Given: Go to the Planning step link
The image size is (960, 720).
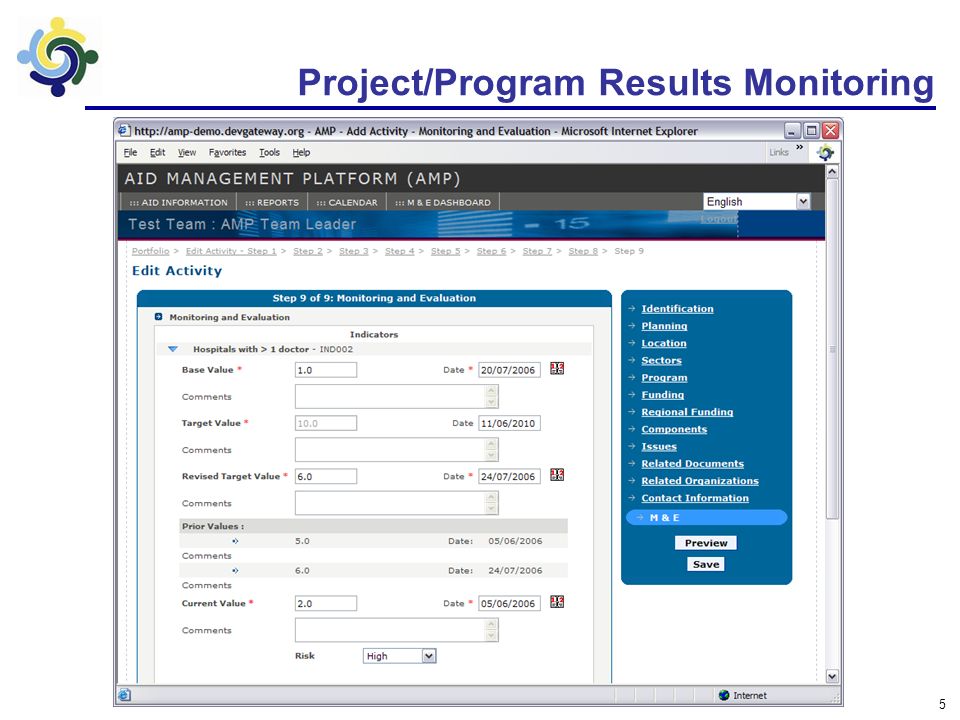Looking at the screenshot, I should pyautogui.click(x=664, y=326).
